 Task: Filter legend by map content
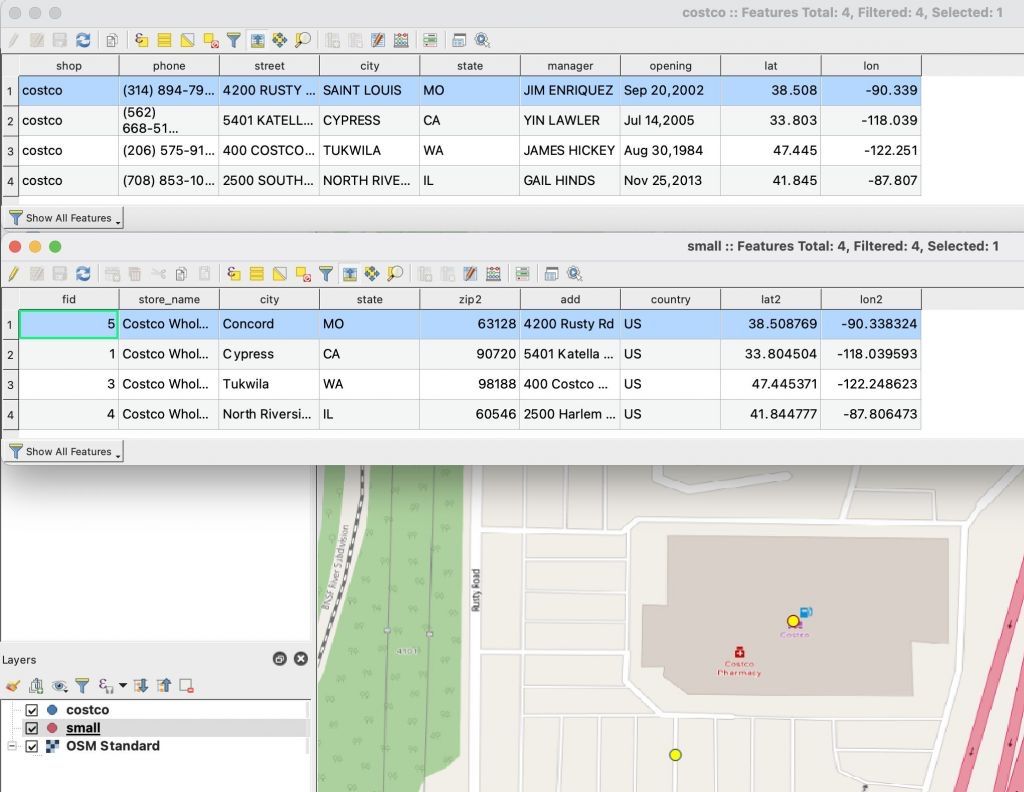82,686
